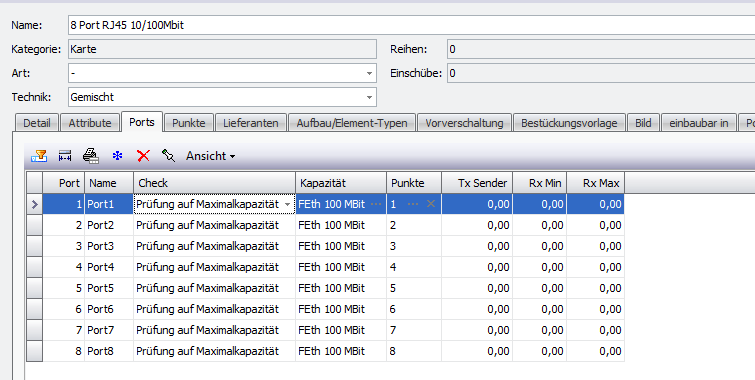Viewport: 755px width, 380px height.
Task: Select row header of Port5 row
Action: pos(35,288)
